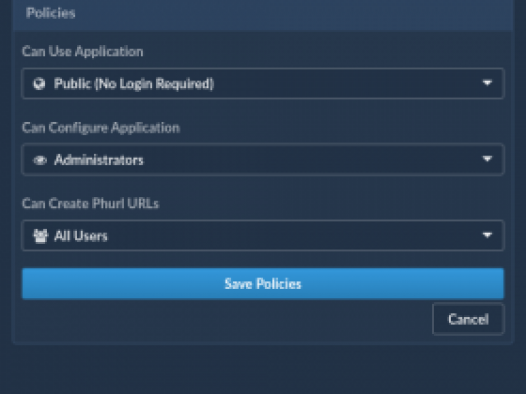Click the arrow on the Administrators policy selector
The height and width of the screenshot is (394, 526).
click(487, 159)
